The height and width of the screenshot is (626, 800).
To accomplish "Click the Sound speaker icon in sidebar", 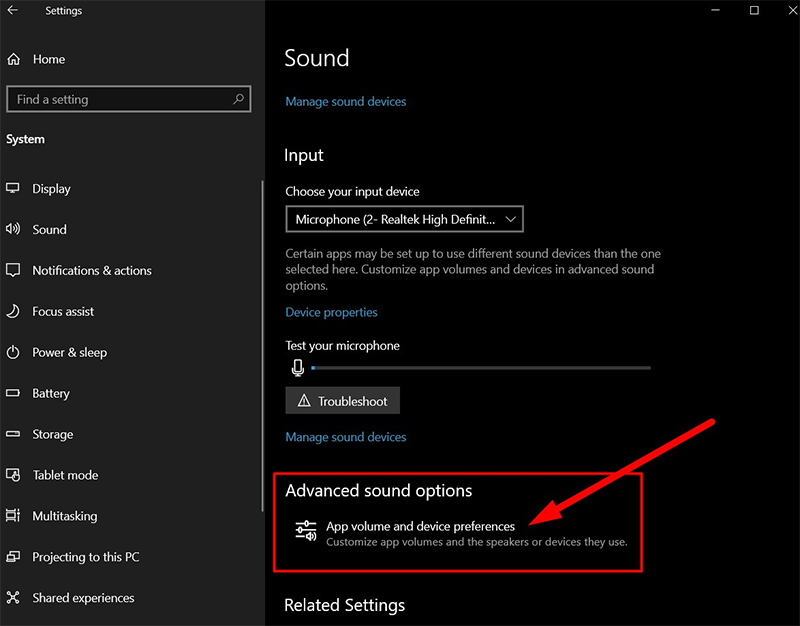I will tap(13, 229).
